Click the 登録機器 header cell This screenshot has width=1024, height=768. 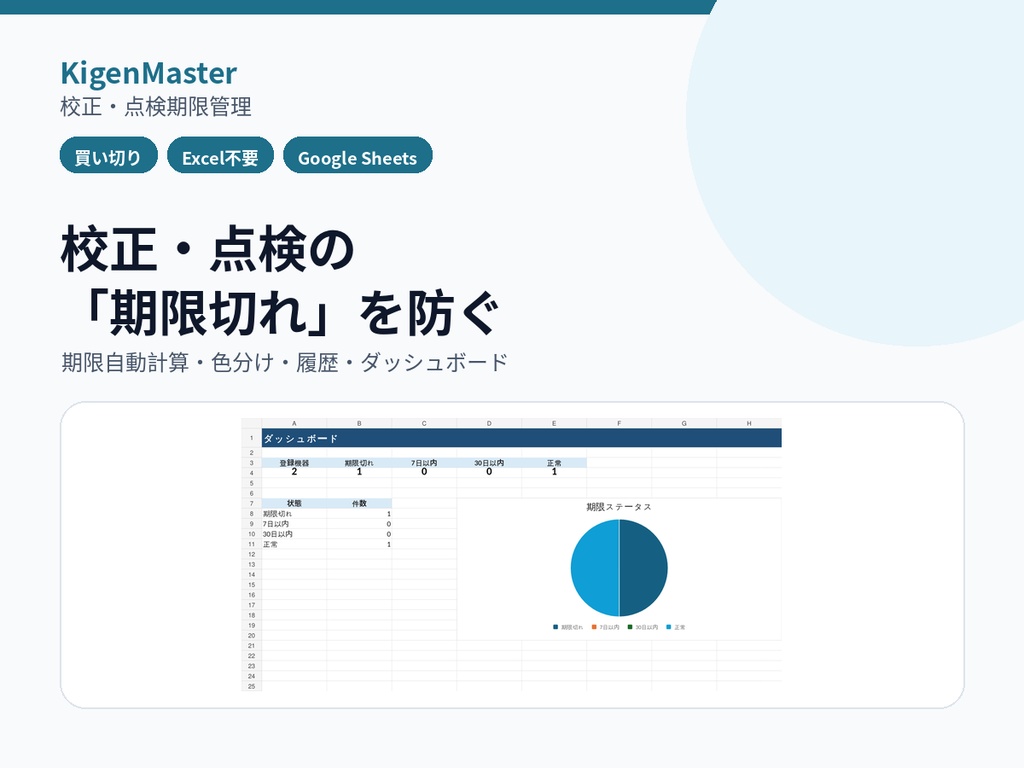pos(294,462)
